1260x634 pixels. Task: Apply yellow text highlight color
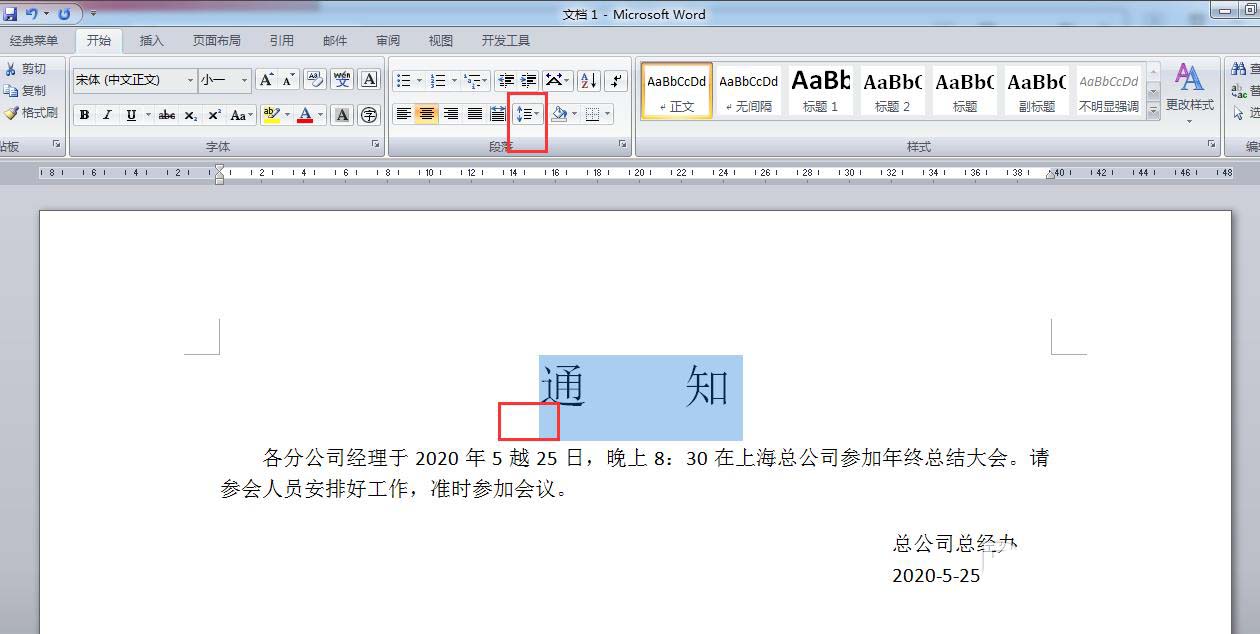(270, 115)
